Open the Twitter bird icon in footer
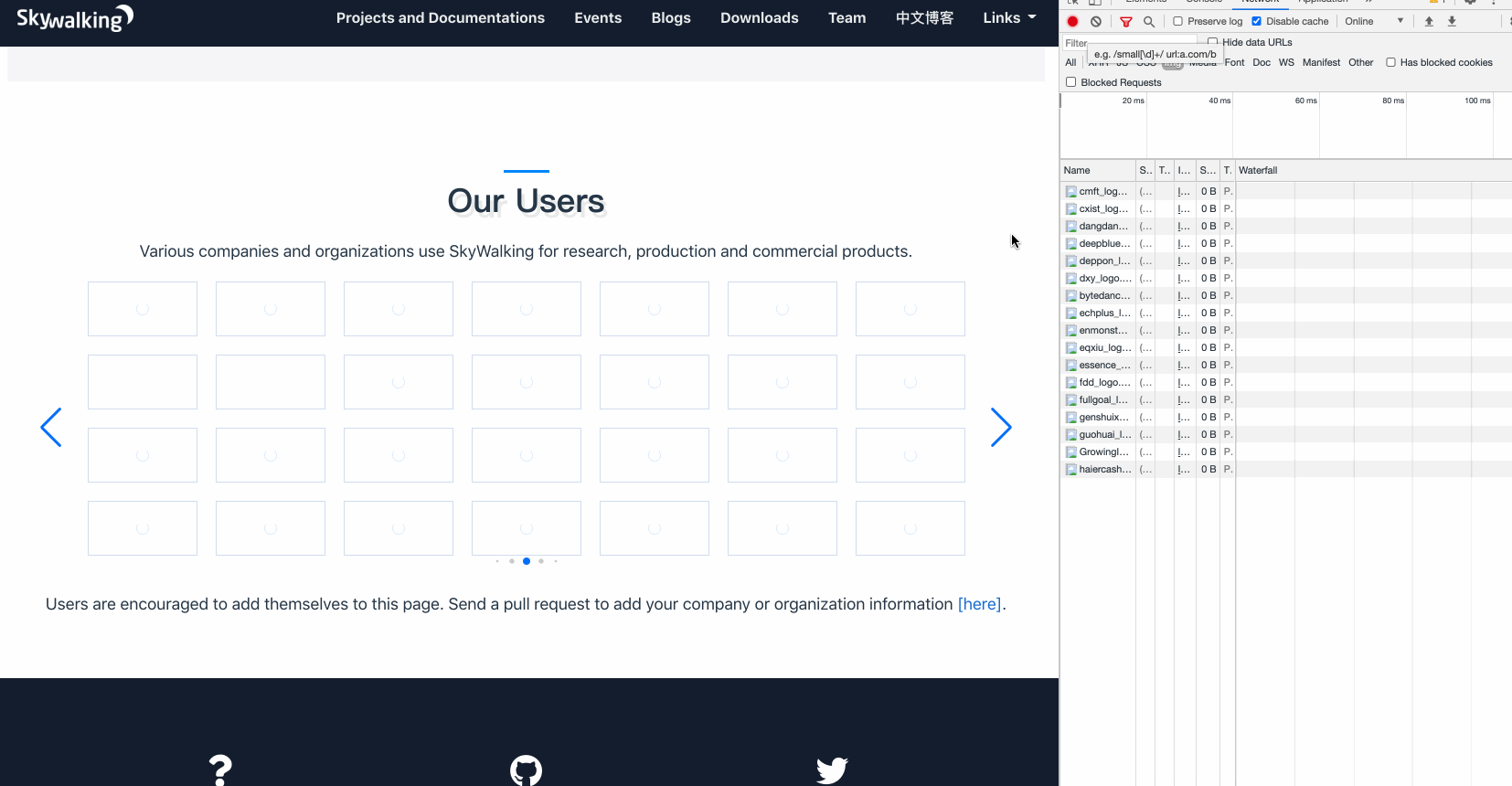Image resolution: width=1512 pixels, height=786 pixels. coord(832,770)
